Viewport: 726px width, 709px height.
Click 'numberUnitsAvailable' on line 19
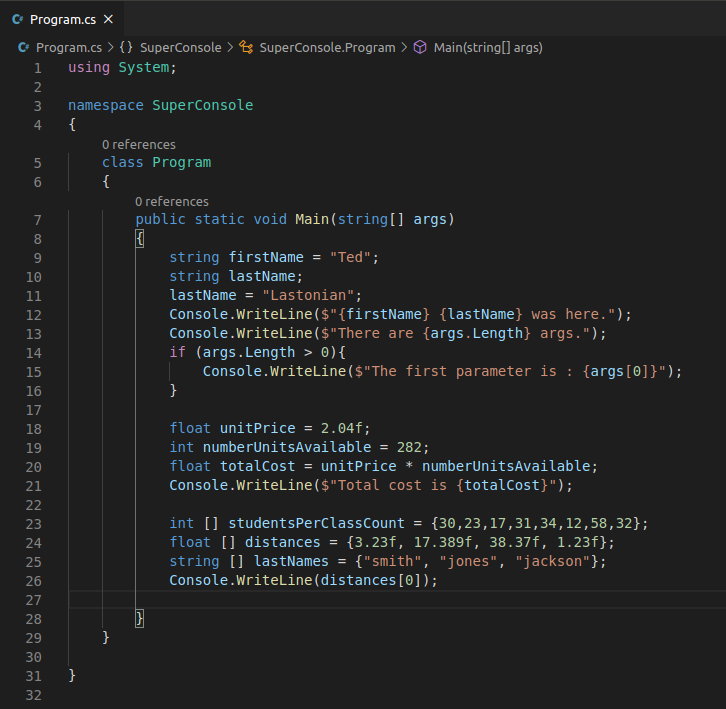click(x=287, y=447)
